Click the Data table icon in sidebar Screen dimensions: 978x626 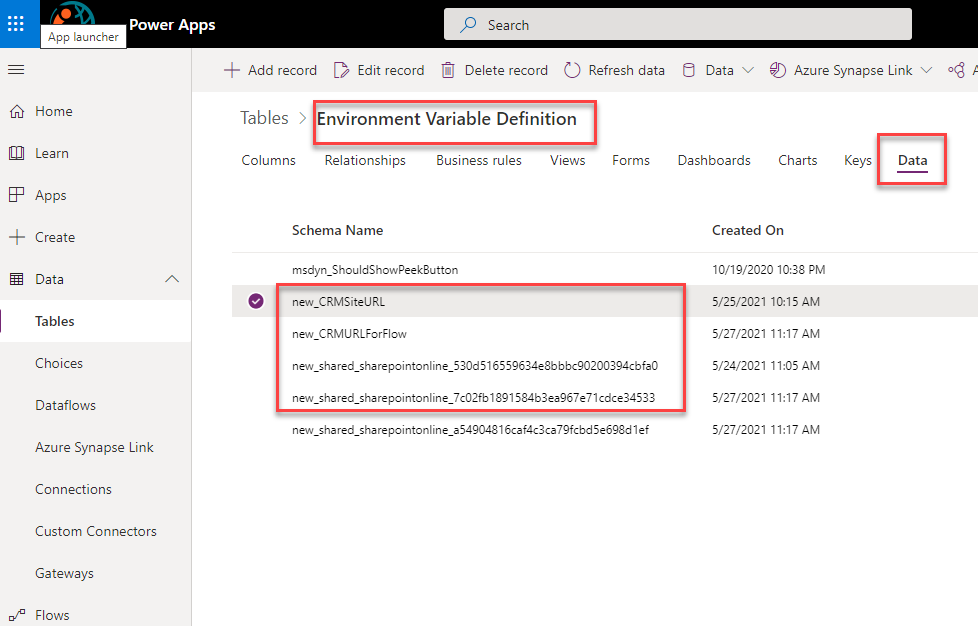[x=17, y=279]
